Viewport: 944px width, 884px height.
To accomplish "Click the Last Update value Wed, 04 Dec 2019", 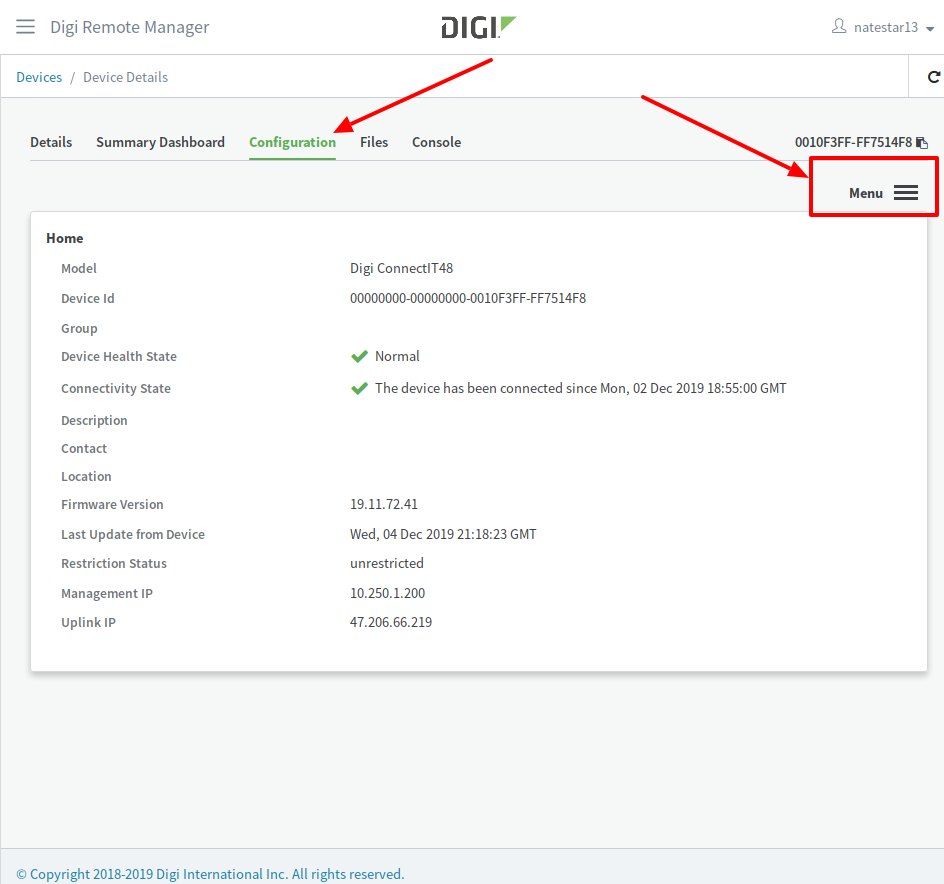I will 443,534.
